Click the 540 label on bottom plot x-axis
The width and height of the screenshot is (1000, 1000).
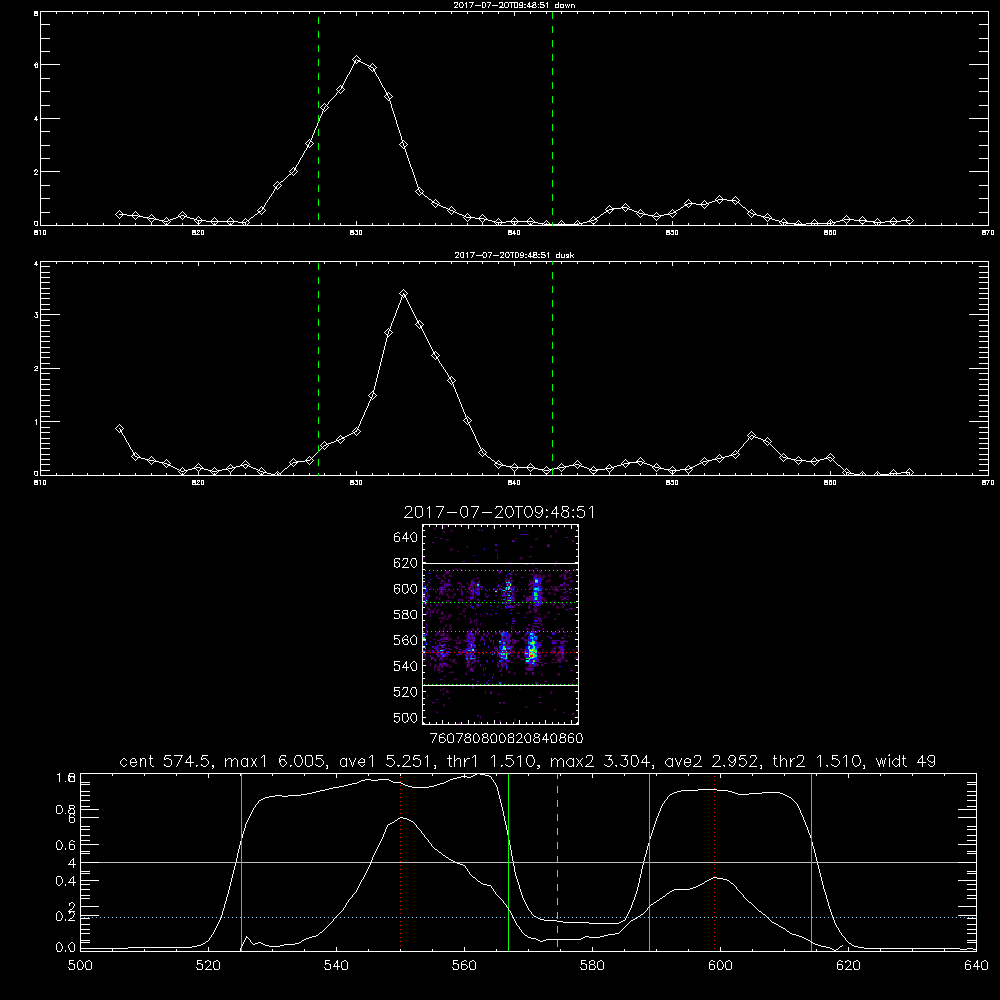(x=336, y=966)
